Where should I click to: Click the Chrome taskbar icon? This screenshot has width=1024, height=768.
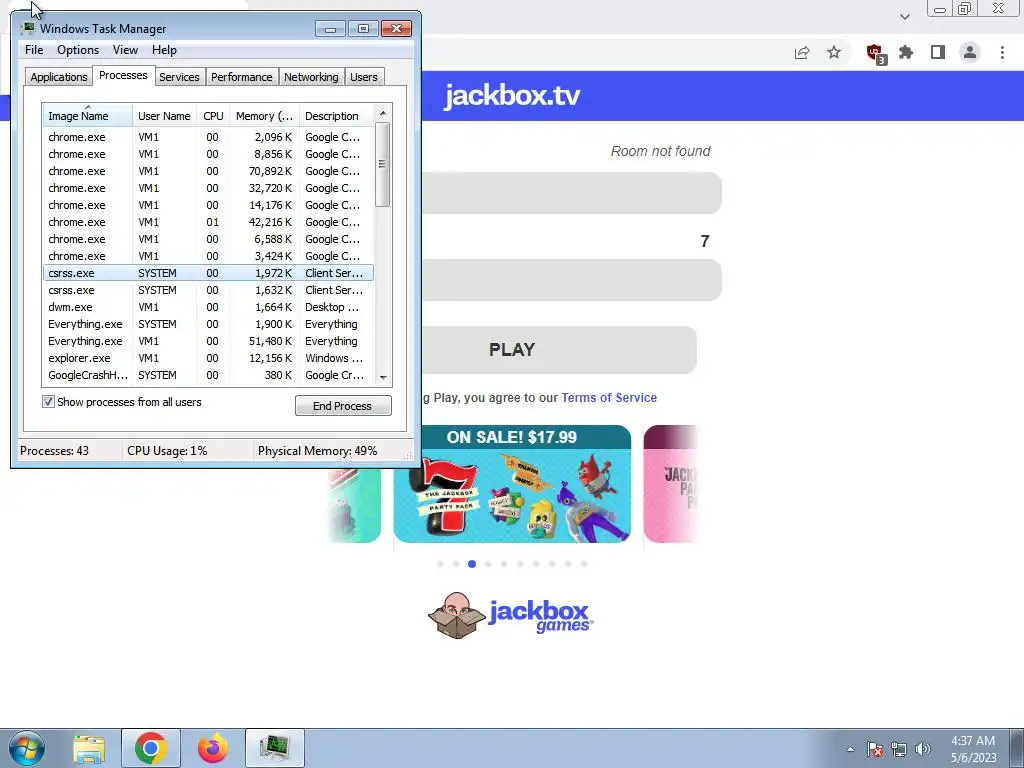(x=151, y=748)
